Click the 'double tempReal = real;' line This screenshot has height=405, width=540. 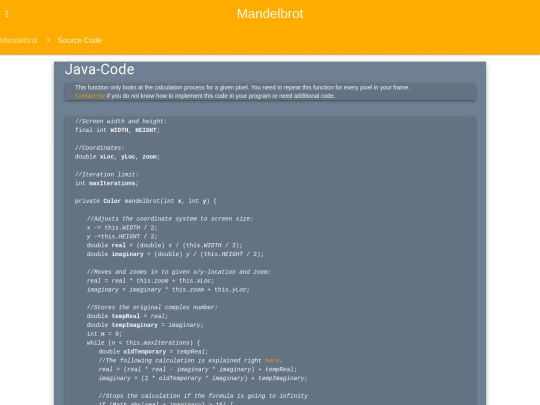127,316
